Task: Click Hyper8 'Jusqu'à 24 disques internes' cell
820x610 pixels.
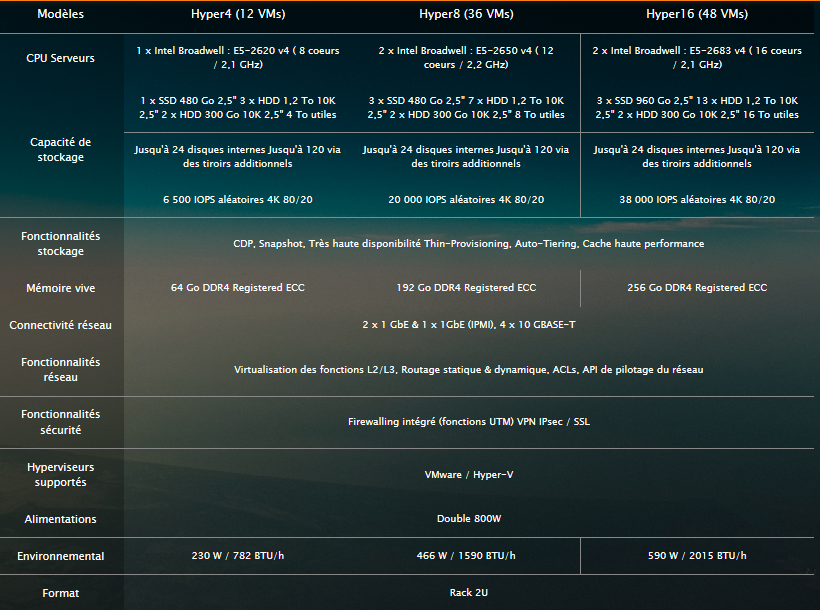Action: [466, 156]
